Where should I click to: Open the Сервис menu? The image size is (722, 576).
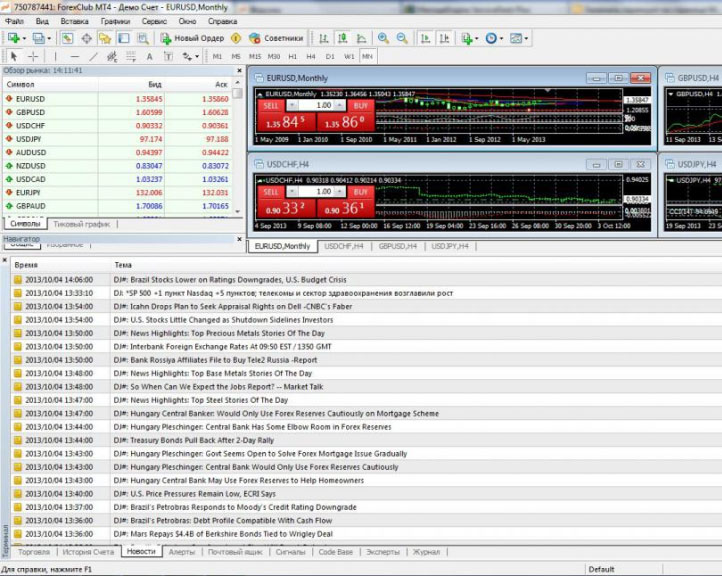tap(154, 21)
